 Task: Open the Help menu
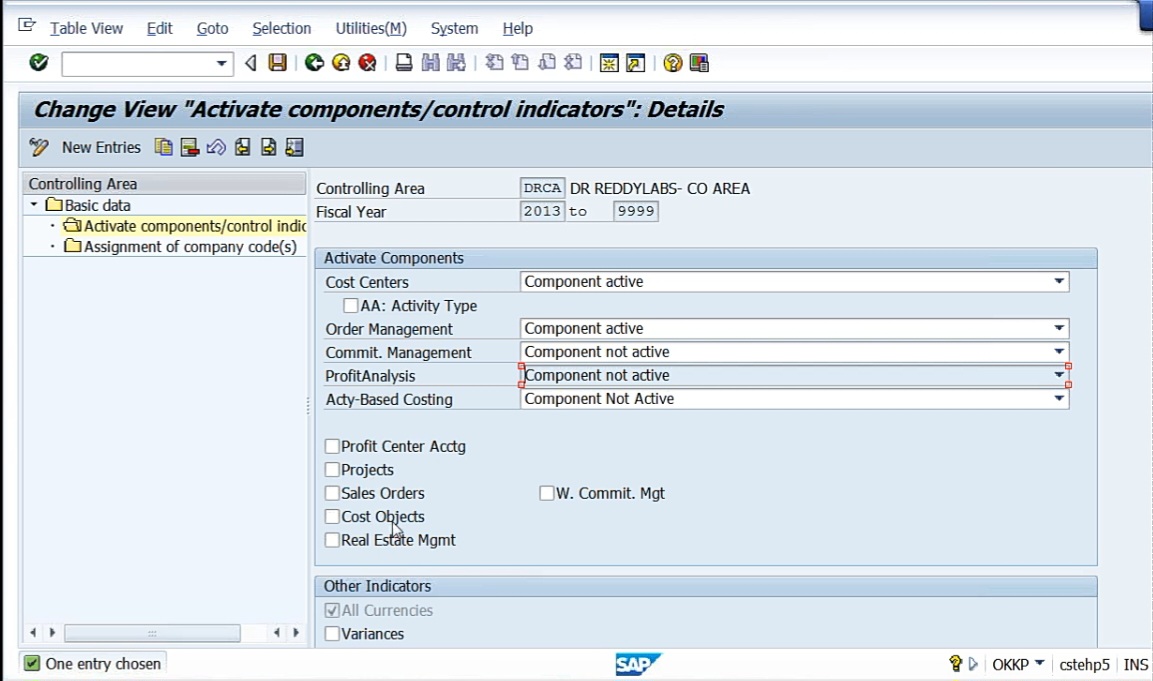518,28
